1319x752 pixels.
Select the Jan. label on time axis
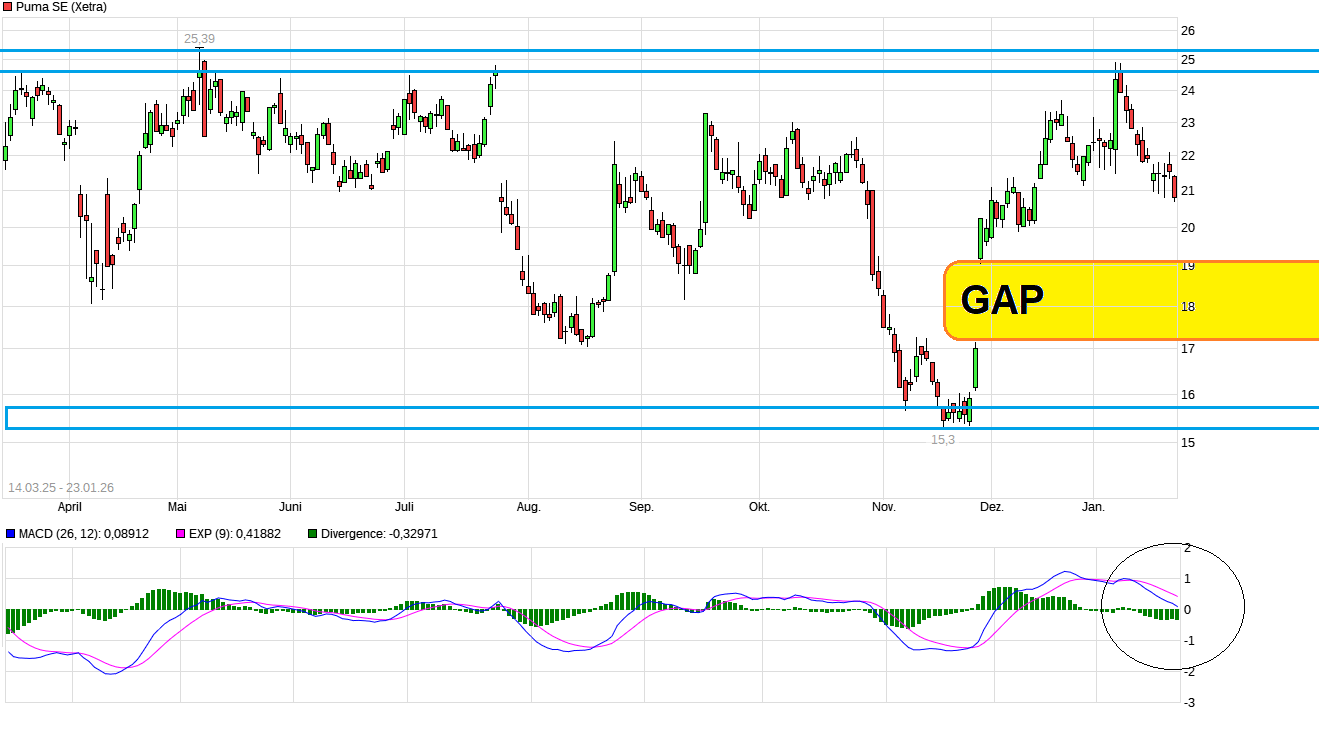(x=1094, y=507)
